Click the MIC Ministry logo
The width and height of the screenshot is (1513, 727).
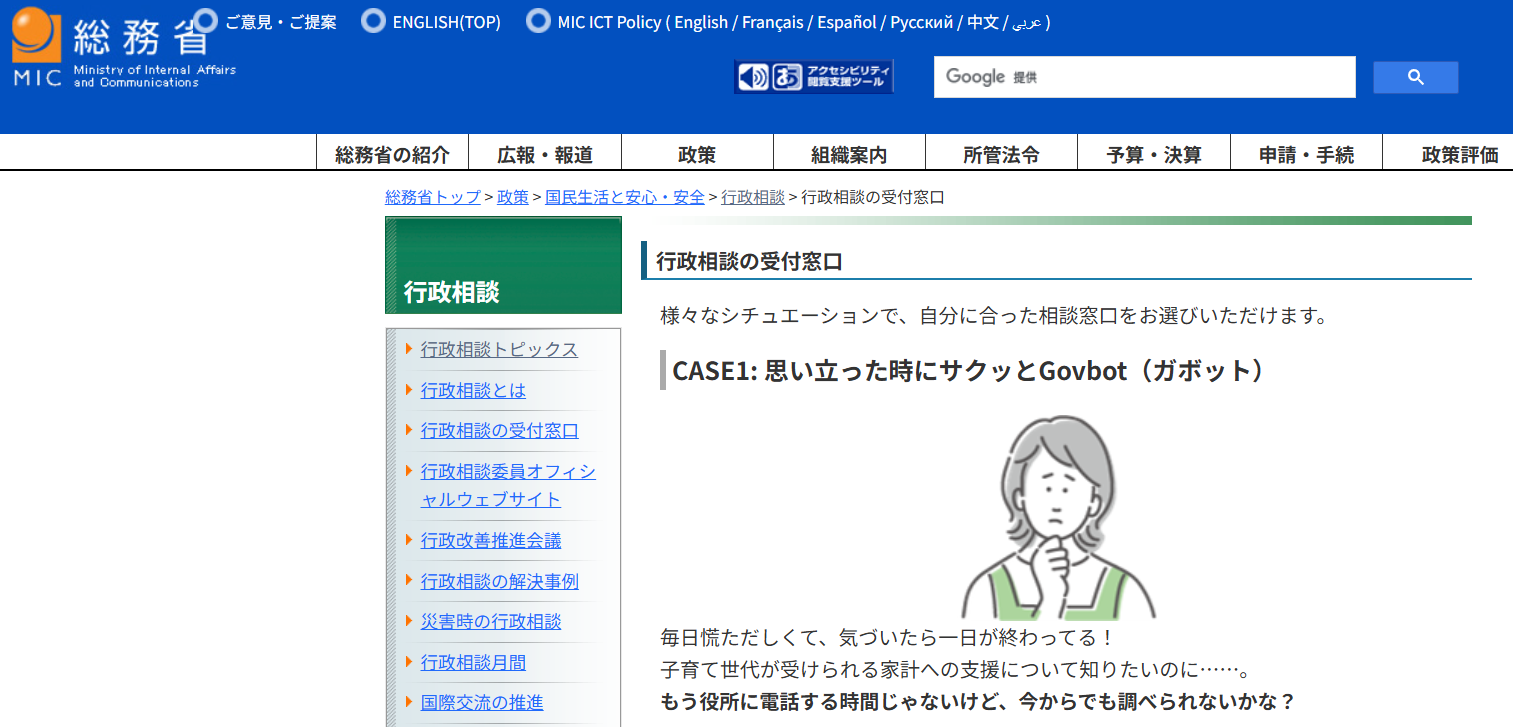click(110, 45)
